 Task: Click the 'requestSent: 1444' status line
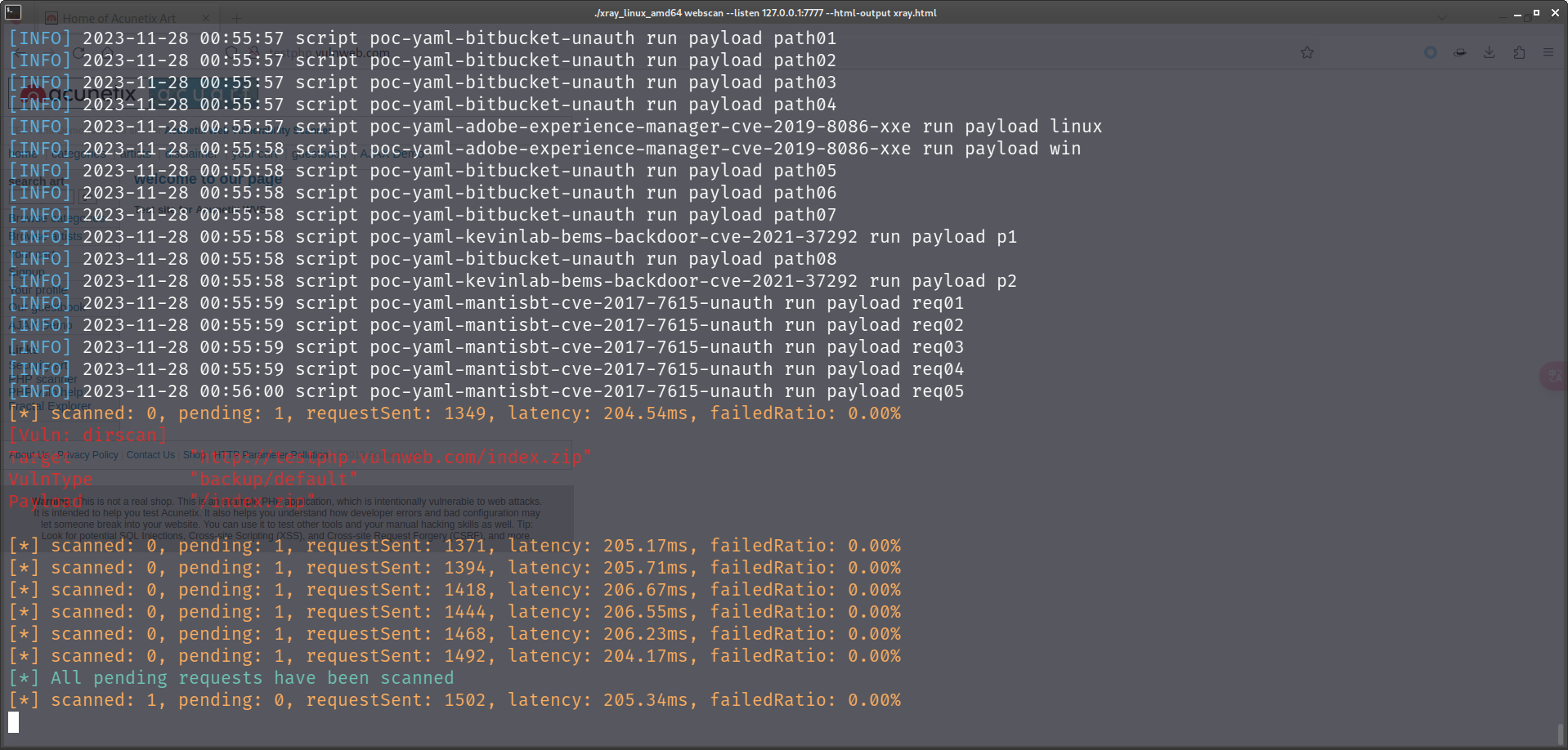coord(455,612)
